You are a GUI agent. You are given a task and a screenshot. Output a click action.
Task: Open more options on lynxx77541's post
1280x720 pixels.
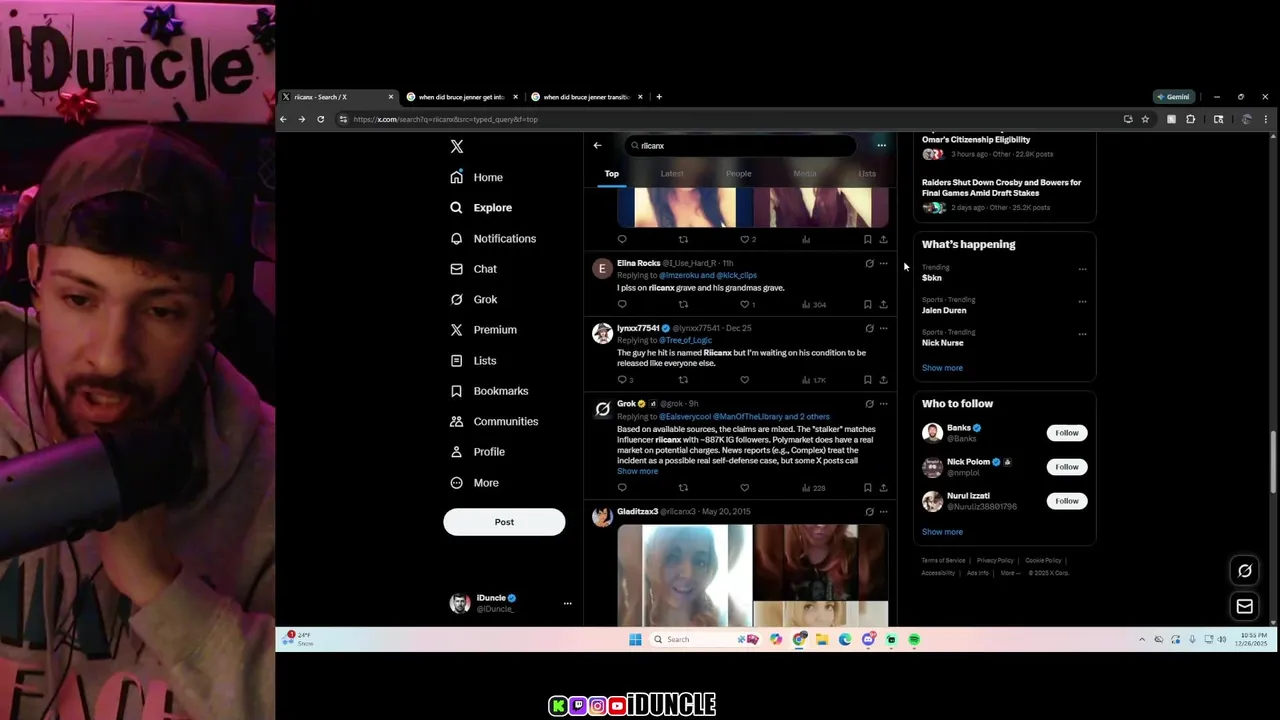click(883, 328)
